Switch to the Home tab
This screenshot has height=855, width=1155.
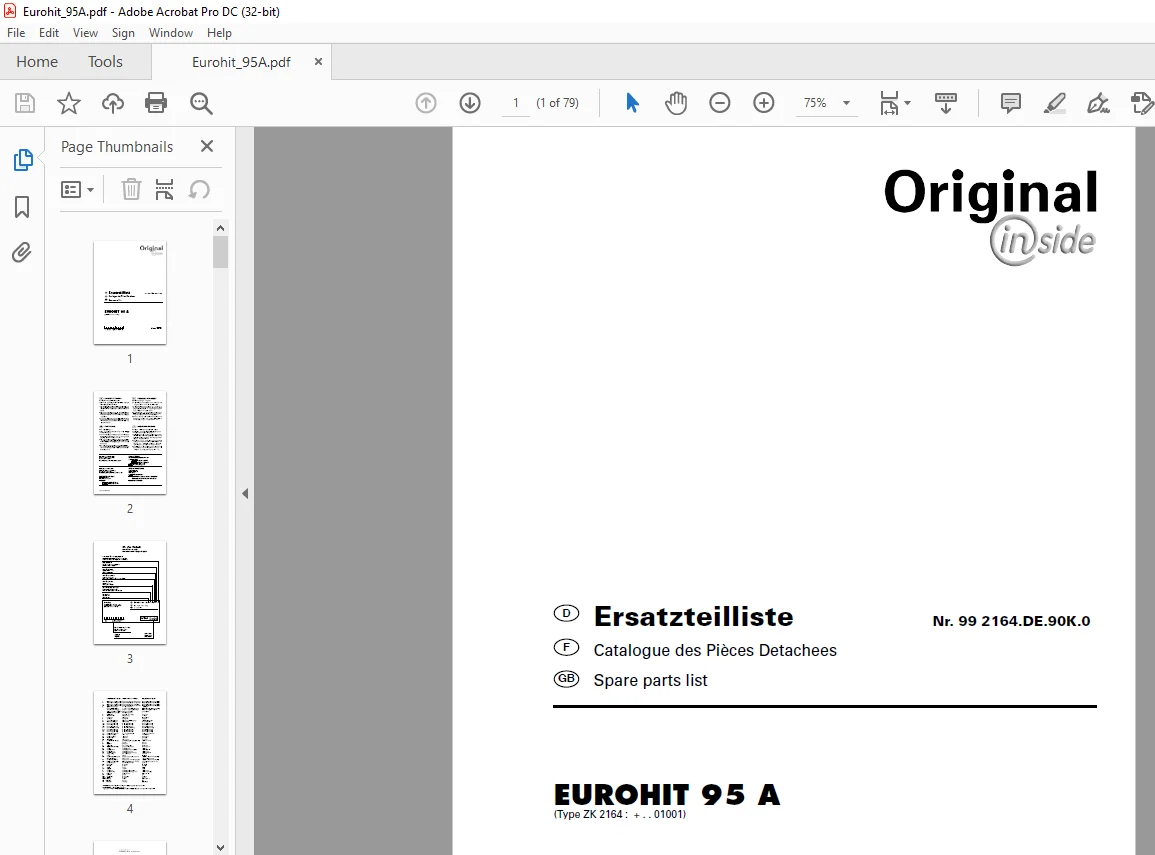(37, 62)
